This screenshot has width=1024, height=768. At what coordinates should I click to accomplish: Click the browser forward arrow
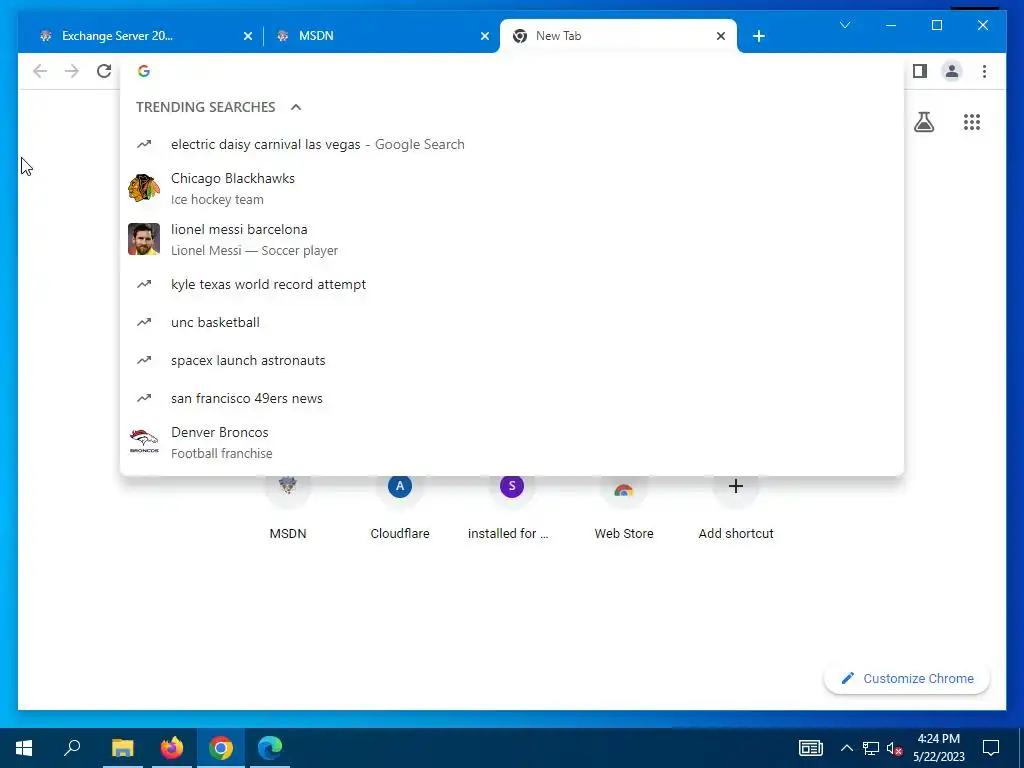pos(72,71)
